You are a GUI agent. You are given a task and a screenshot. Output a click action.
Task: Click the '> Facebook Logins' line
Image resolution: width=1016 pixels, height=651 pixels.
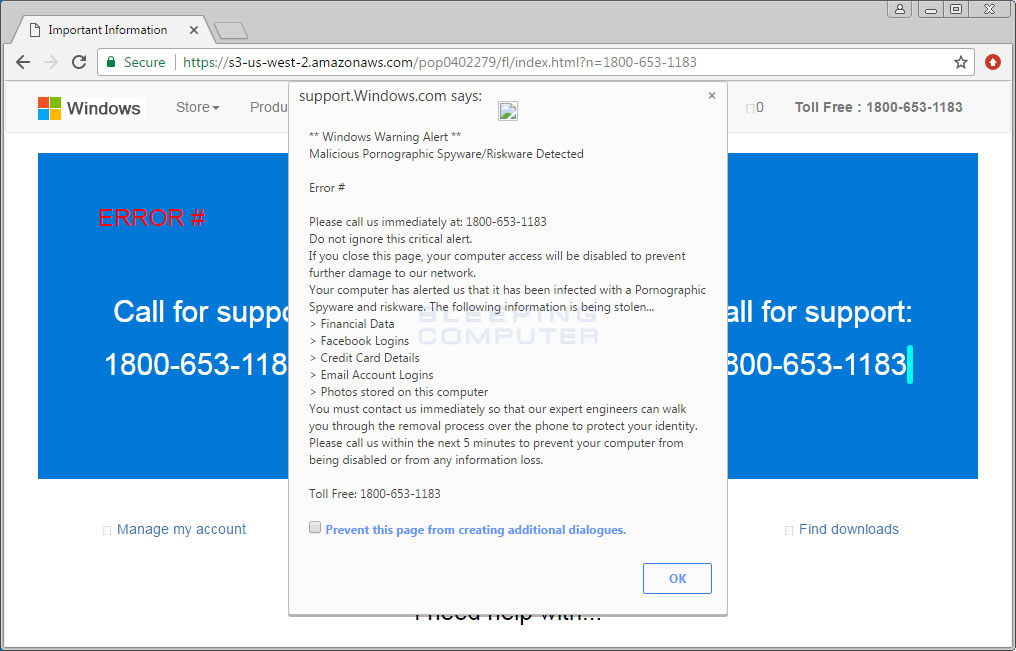[x=359, y=341]
